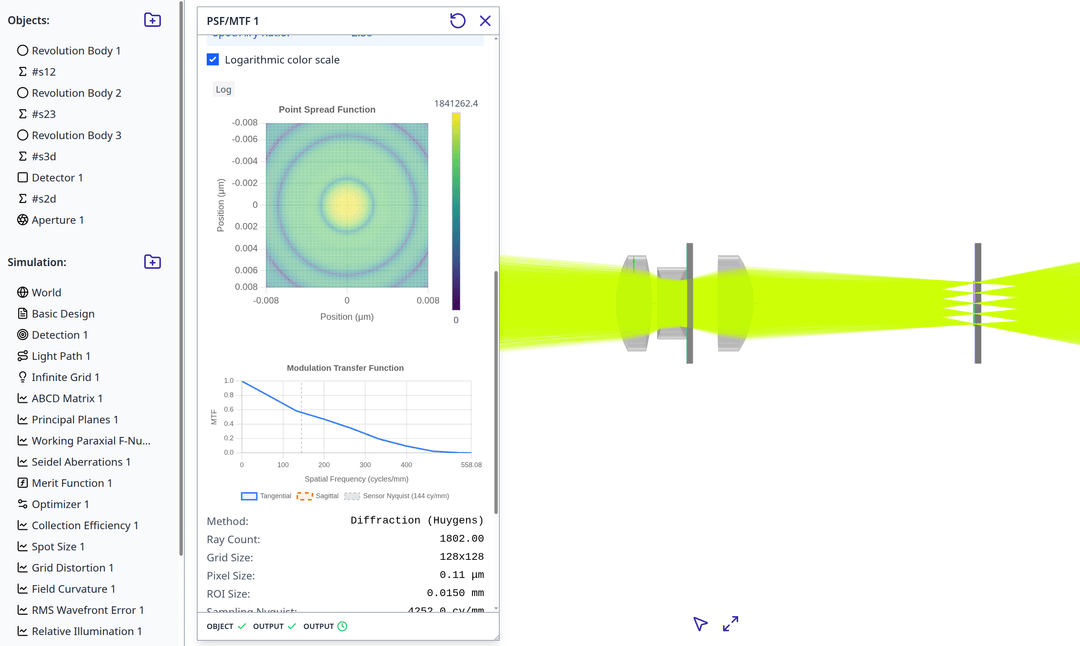The height and width of the screenshot is (646, 1080).
Task: Click the reset icon in PSF/MTF header
Action: click(x=458, y=21)
